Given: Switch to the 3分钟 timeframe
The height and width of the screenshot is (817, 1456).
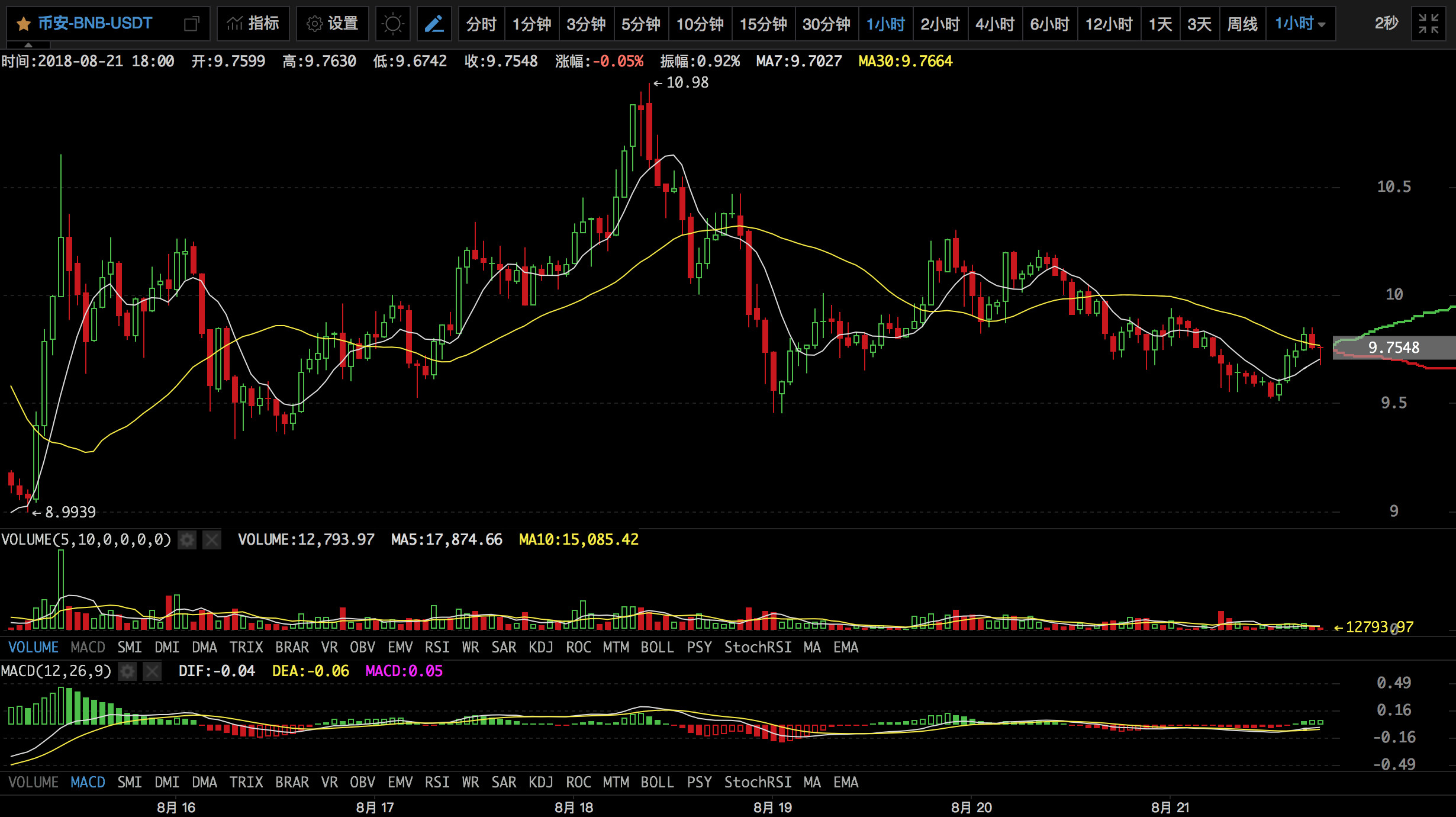Looking at the screenshot, I should click(586, 24).
